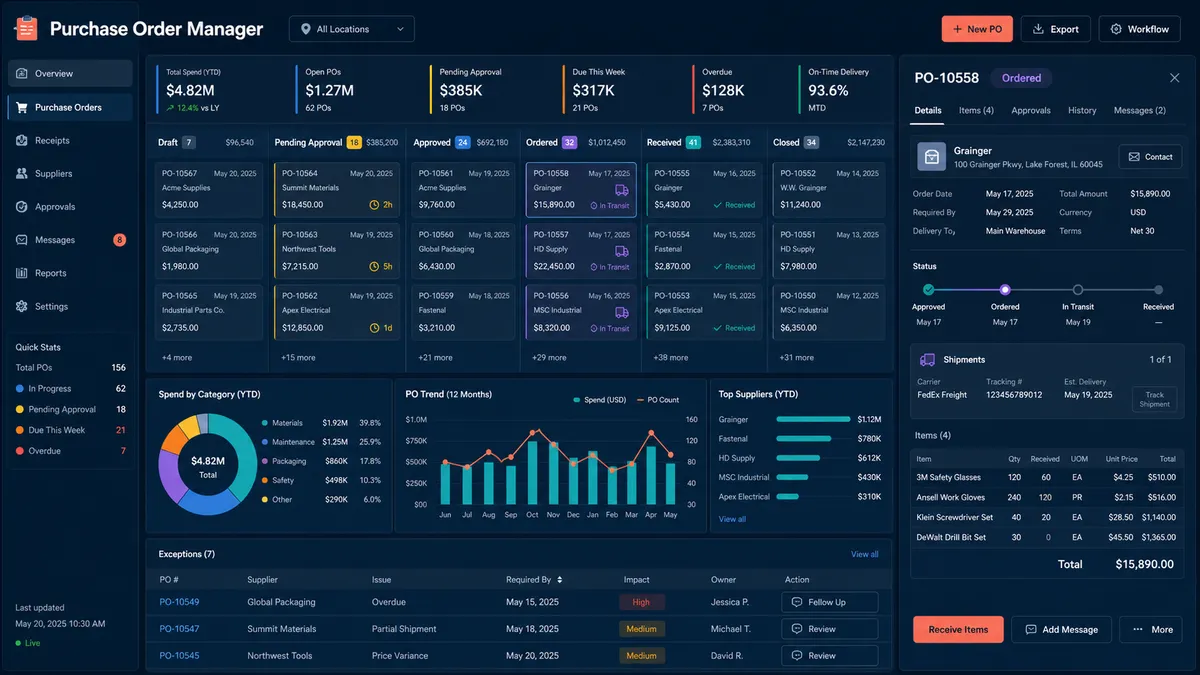Open Overview via its sidebar icon
Viewport: 1200px width, 675px height.
pos(21,73)
